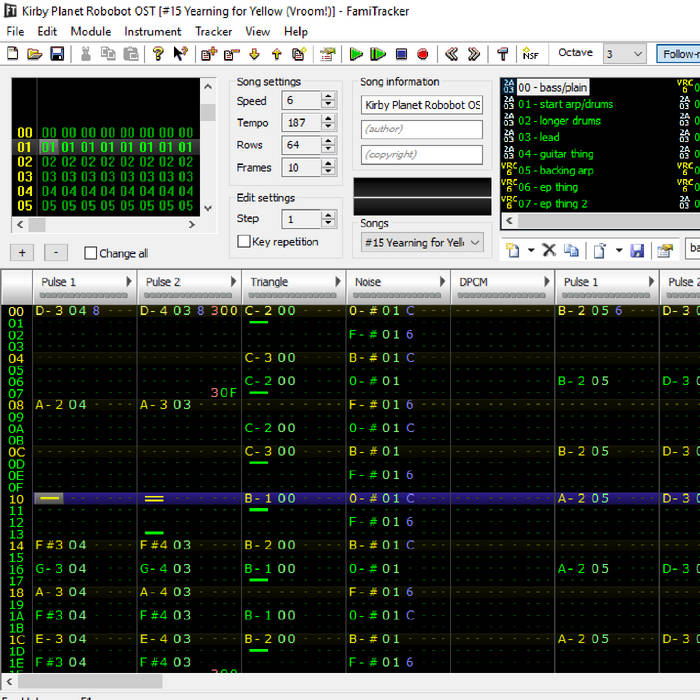700x700 pixels.
Task: Open the Triangle channel header arrow
Action: pyautogui.click(x=337, y=283)
